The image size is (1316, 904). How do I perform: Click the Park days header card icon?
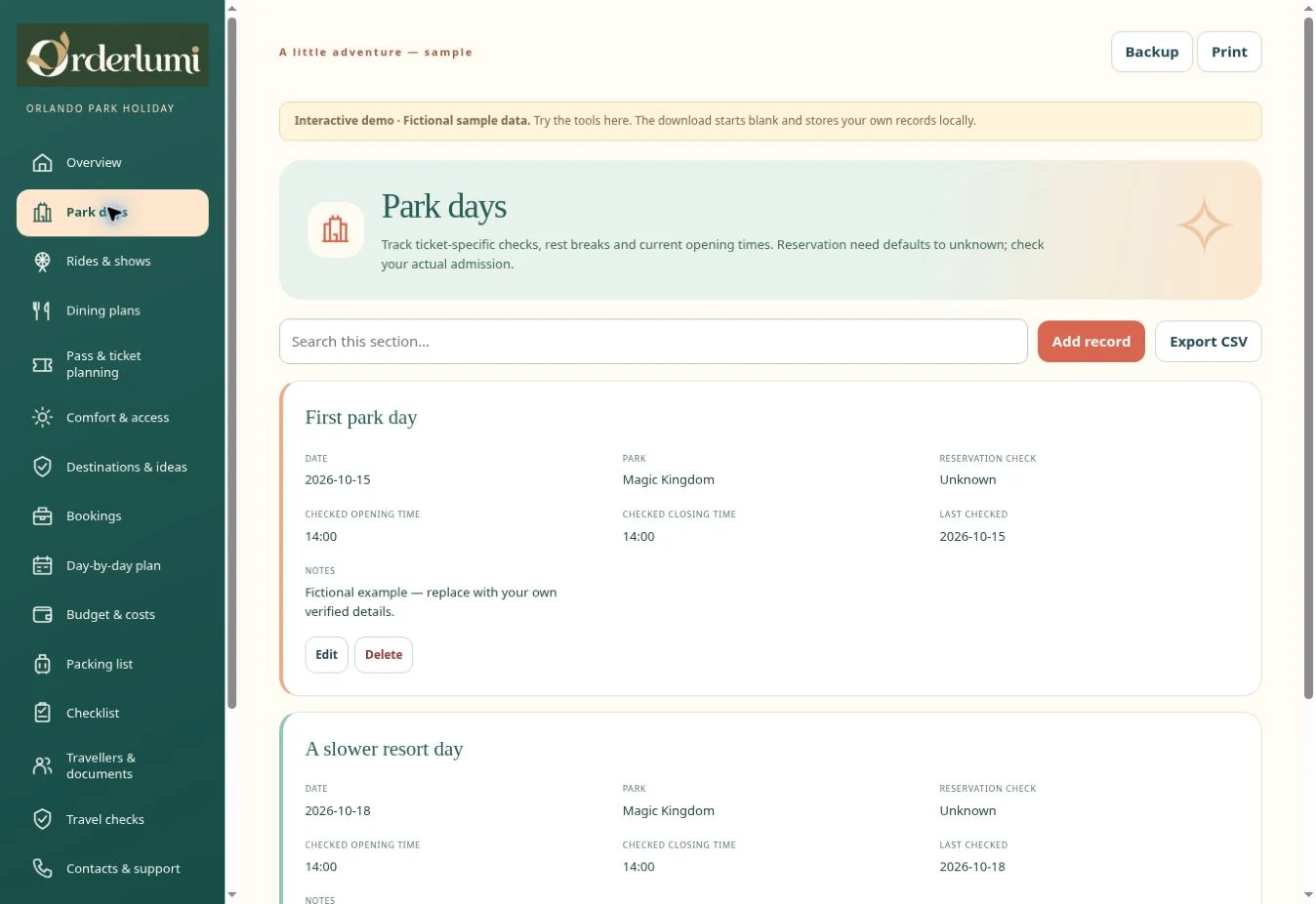(336, 229)
